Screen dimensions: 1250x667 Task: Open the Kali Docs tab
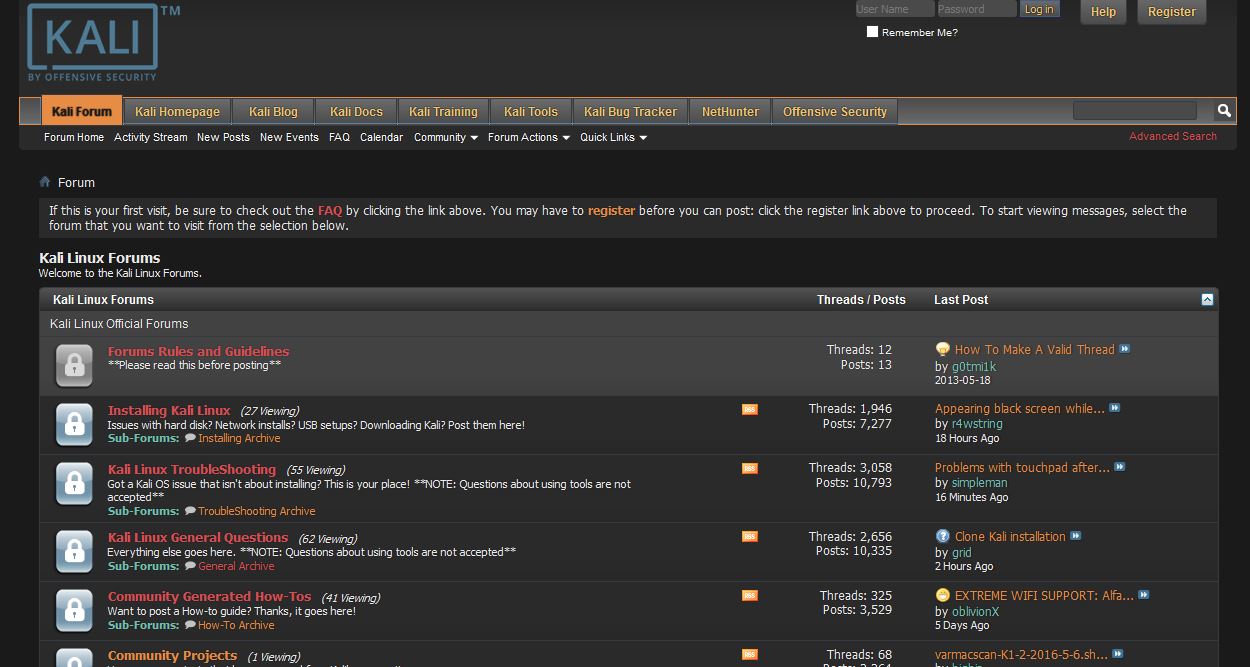tap(356, 111)
